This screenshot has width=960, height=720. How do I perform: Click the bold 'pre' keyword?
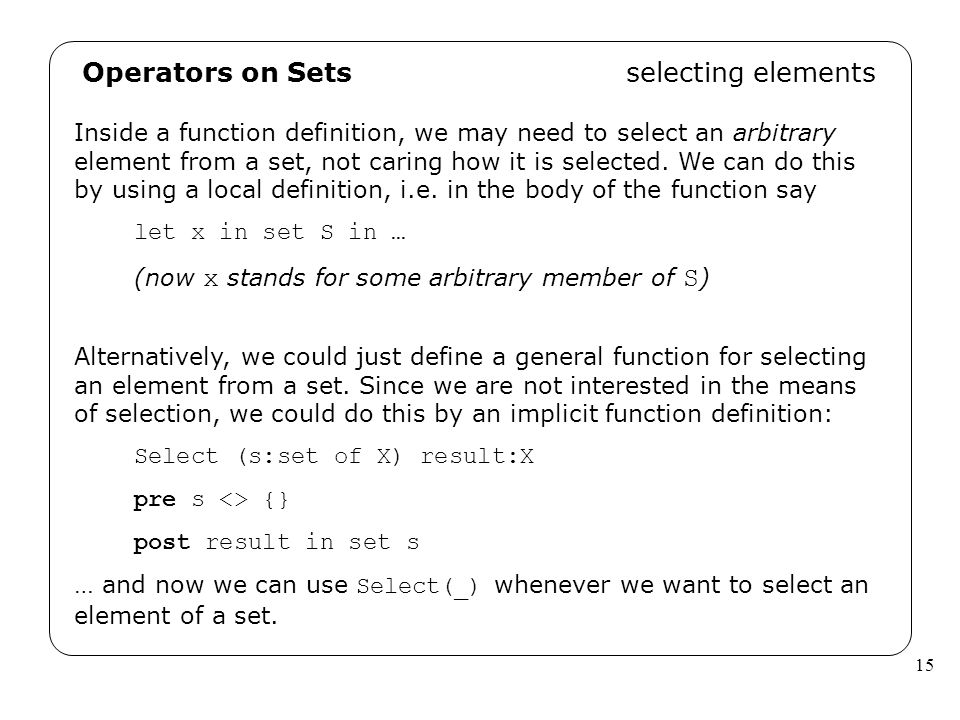click(x=154, y=500)
